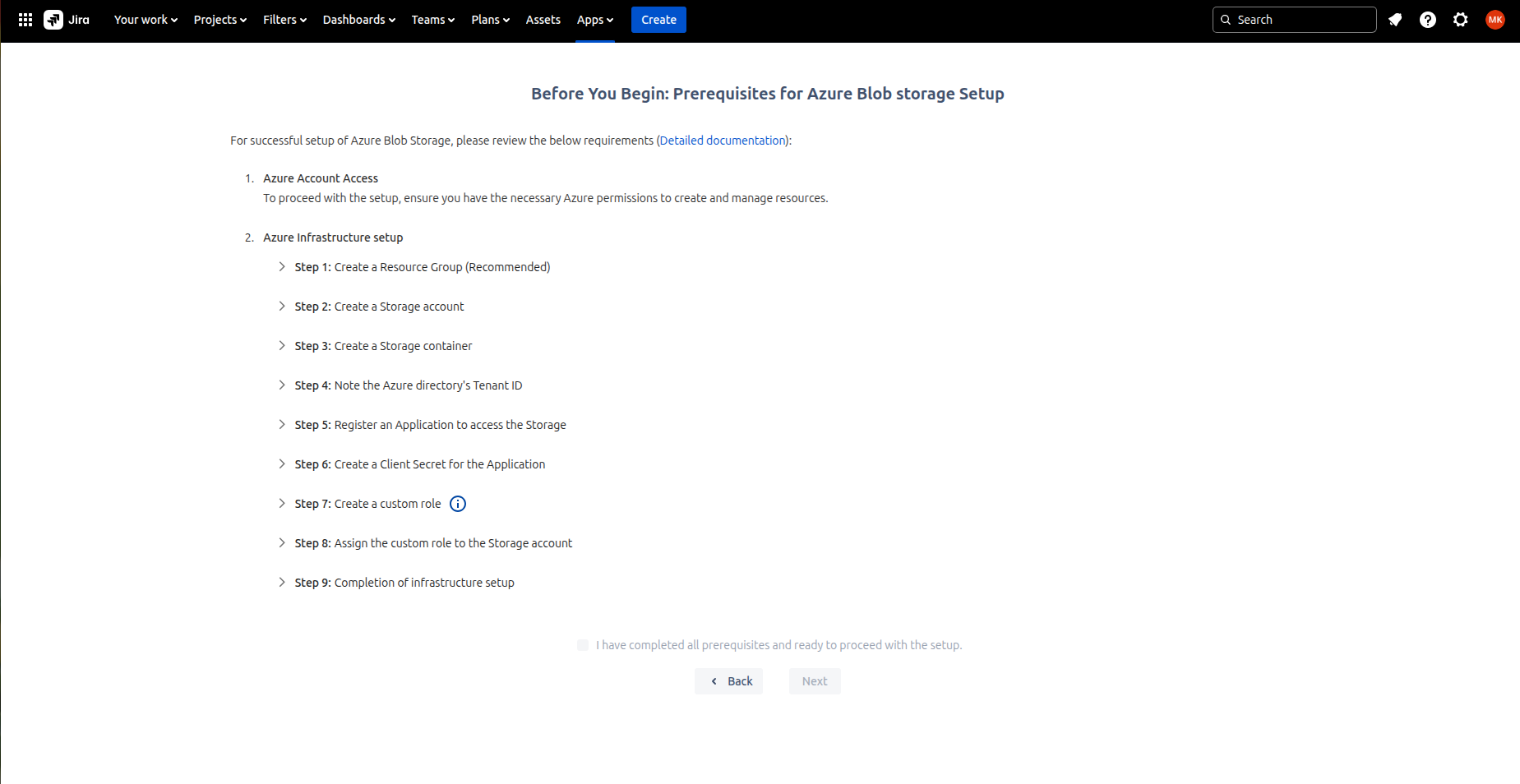Expand Step 1: Create a Resource Group
Image resolution: width=1520 pixels, height=784 pixels.
coord(282,267)
